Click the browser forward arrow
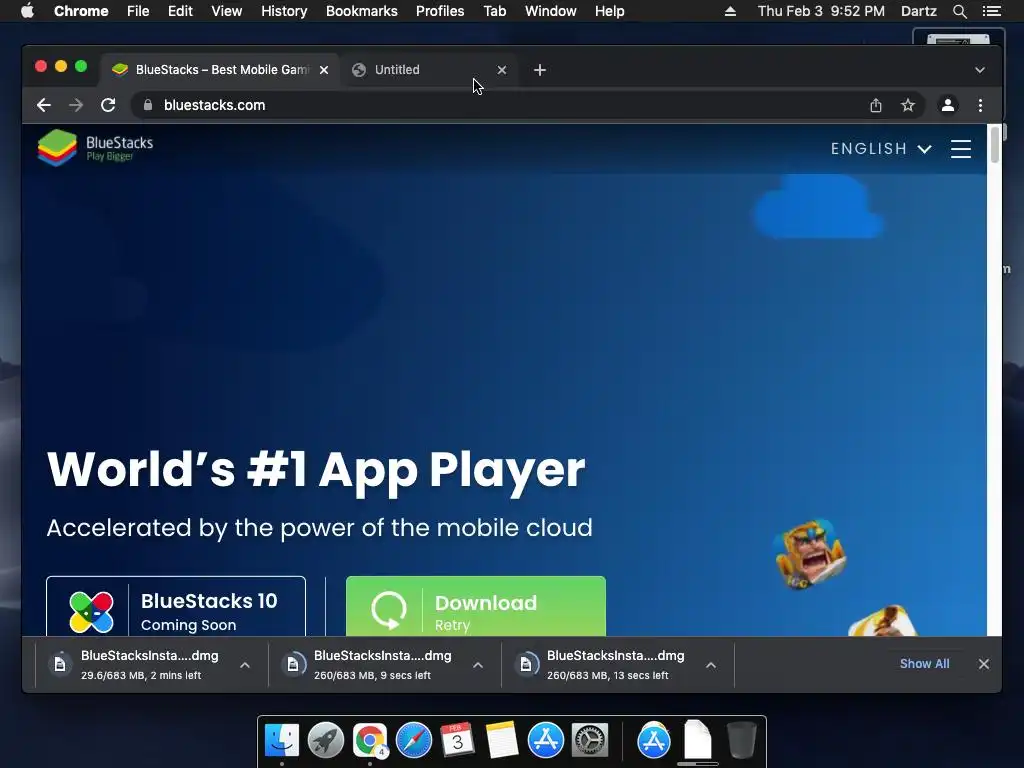This screenshot has height=768, width=1024. coord(76,105)
